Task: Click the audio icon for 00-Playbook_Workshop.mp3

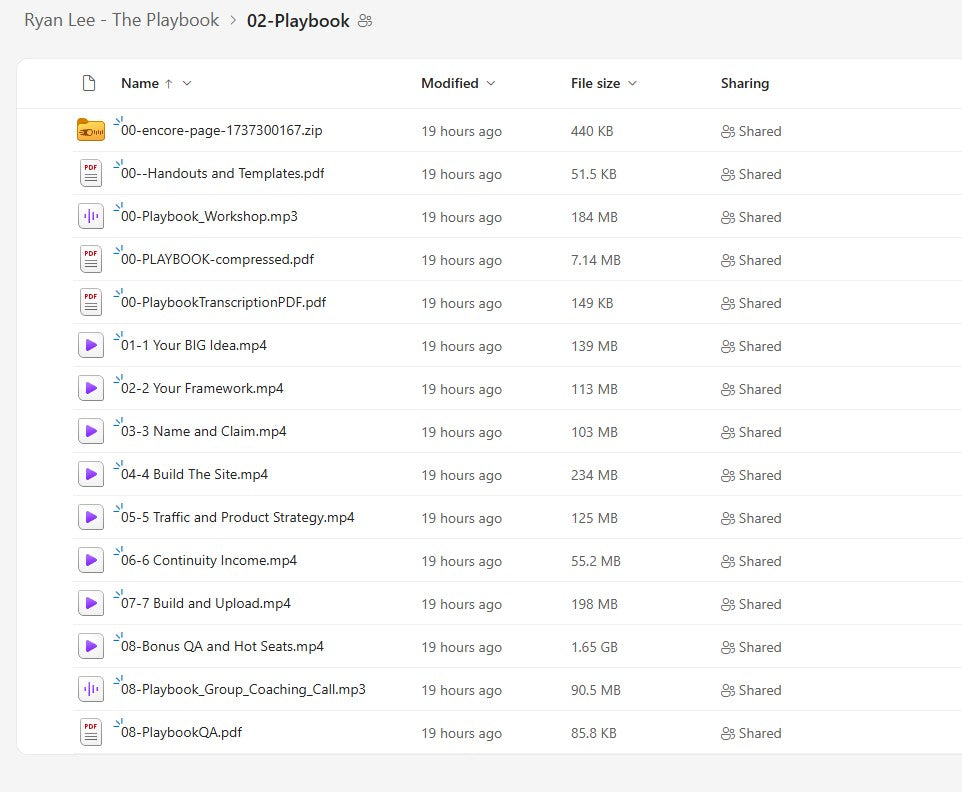Action: point(91,217)
